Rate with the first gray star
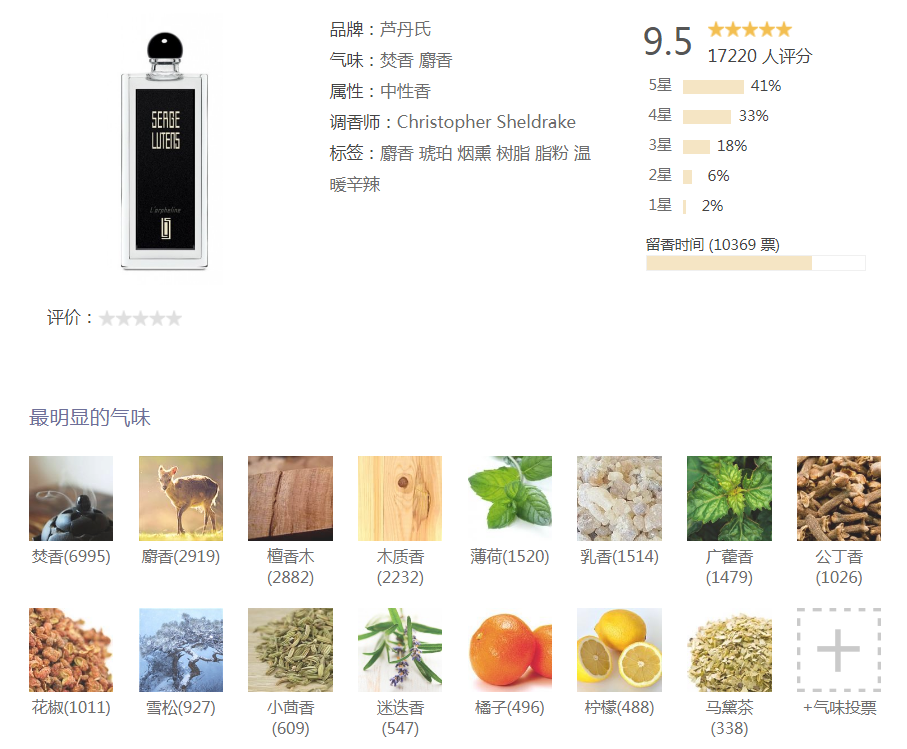The height and width of the screenshot is (749, 907). pyautogui.click(x=106, y=318)
